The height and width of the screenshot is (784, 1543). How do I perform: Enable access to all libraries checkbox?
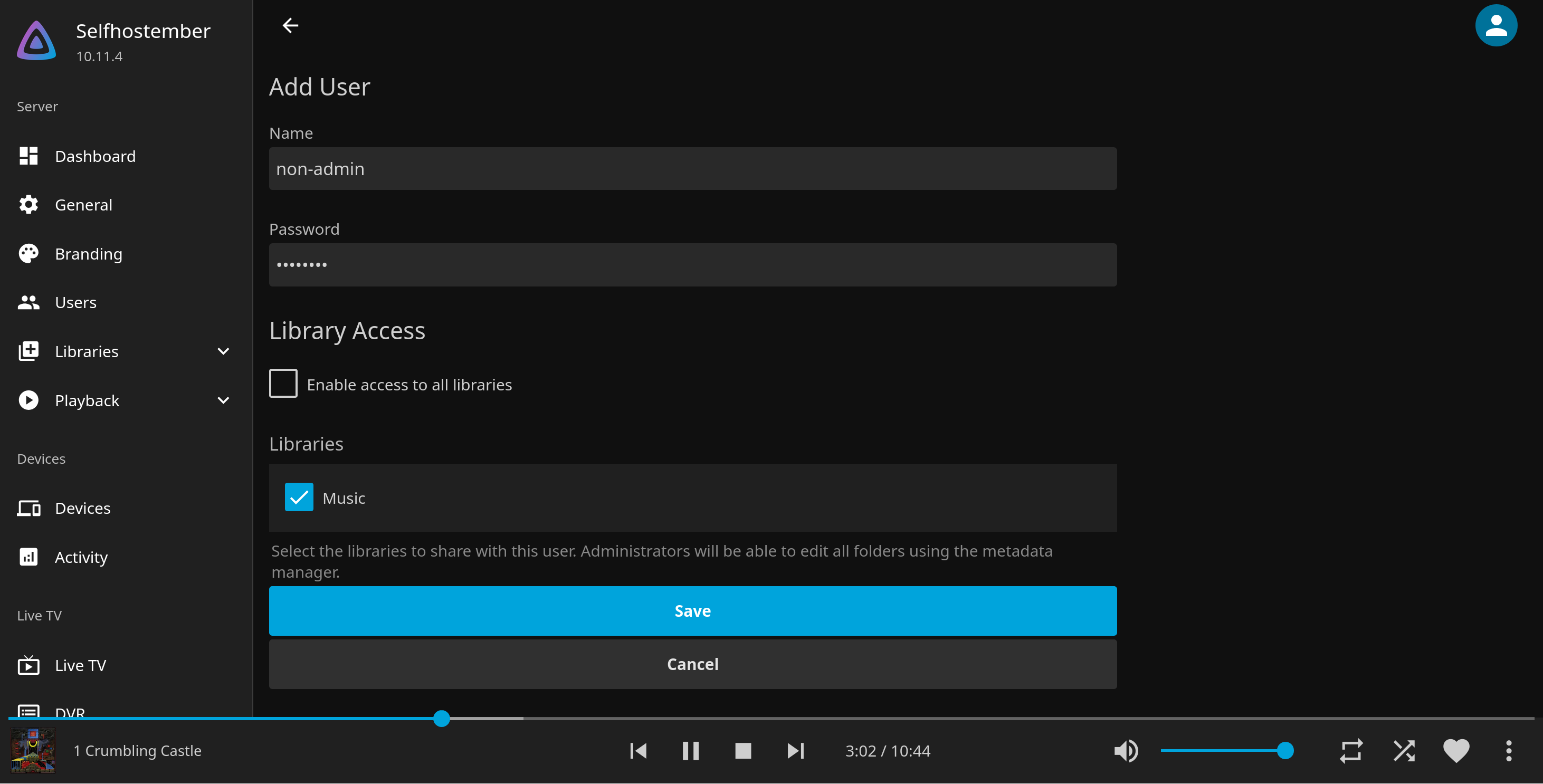coord(283,384)
